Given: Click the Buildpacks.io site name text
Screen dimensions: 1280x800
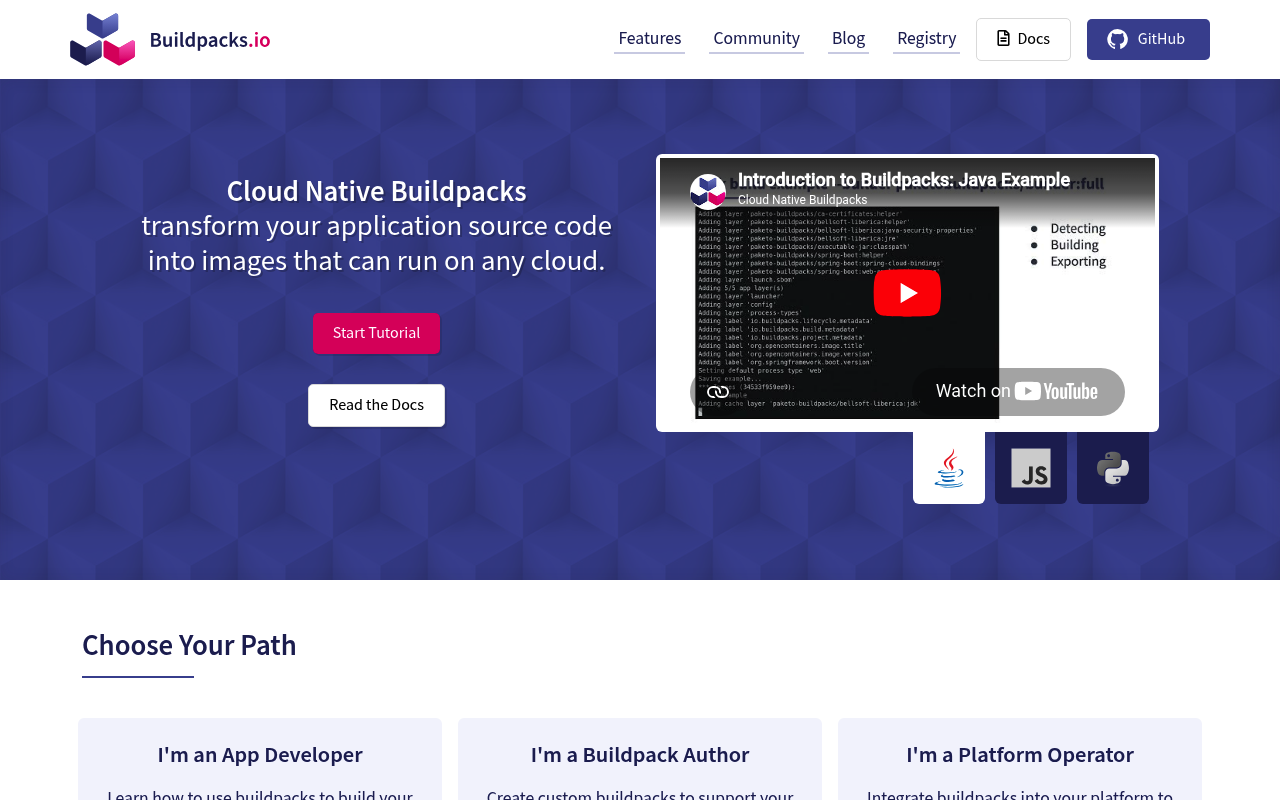Looking at the screenshot, I should [210, 40].
